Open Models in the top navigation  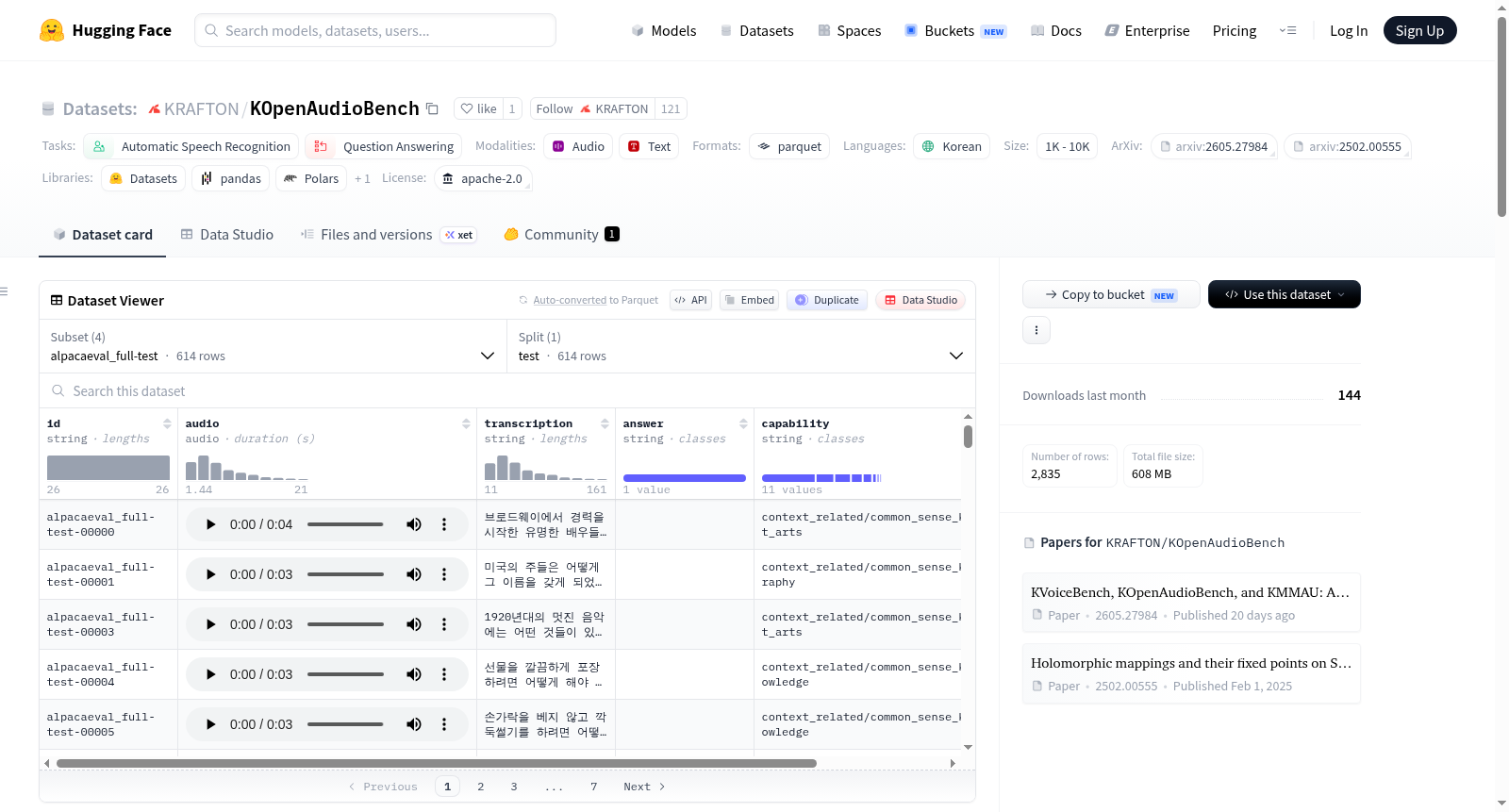coord(664,30)
